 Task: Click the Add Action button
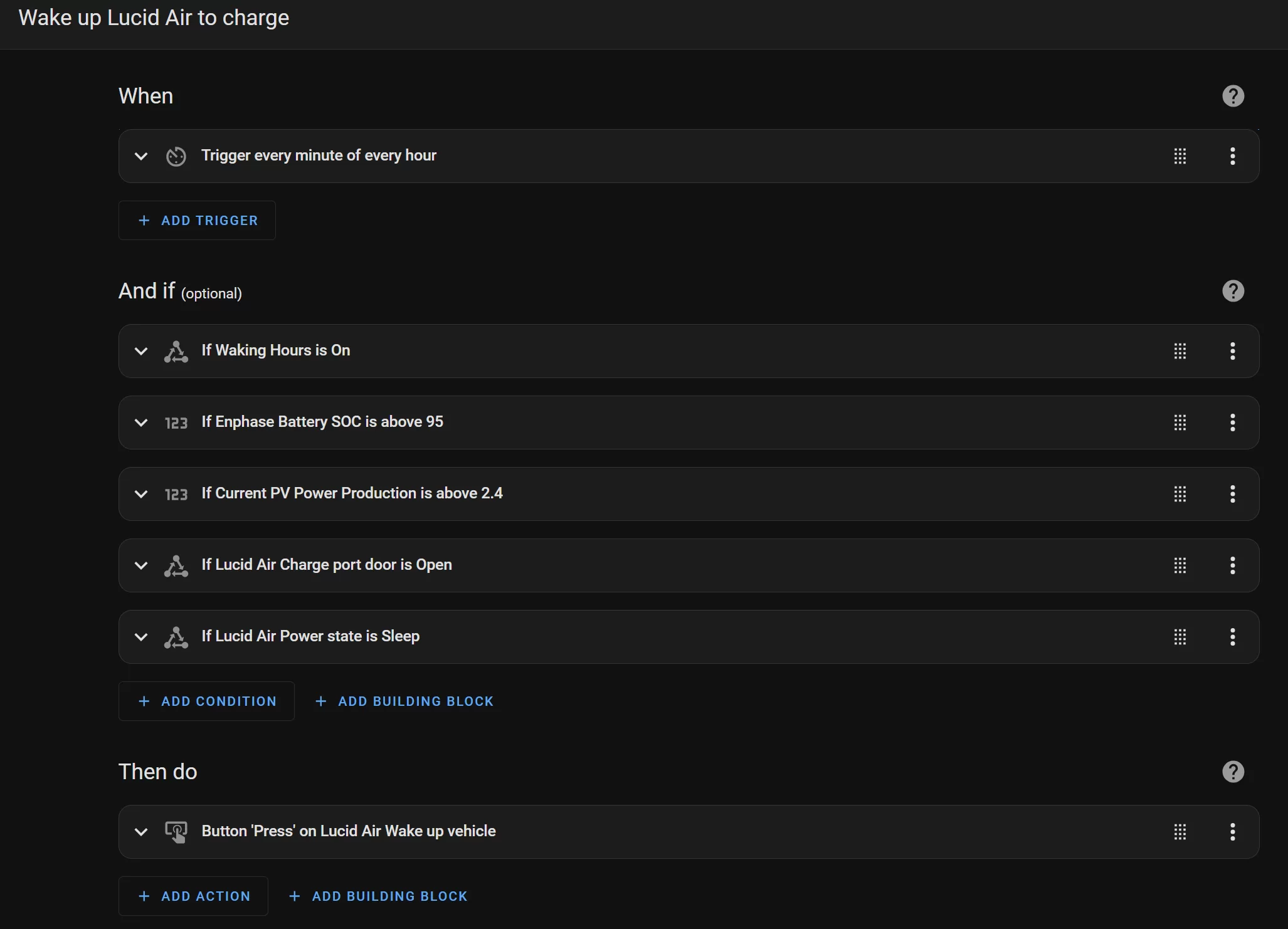coord(193,896)
